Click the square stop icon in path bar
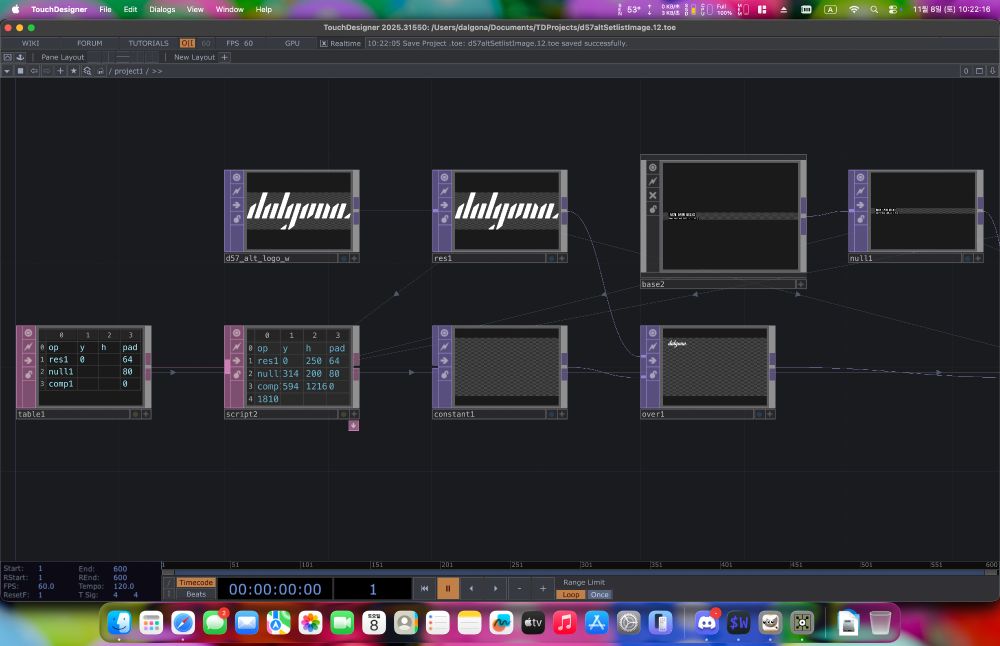Screen dimensions: 1000x646 coord(20,71)
